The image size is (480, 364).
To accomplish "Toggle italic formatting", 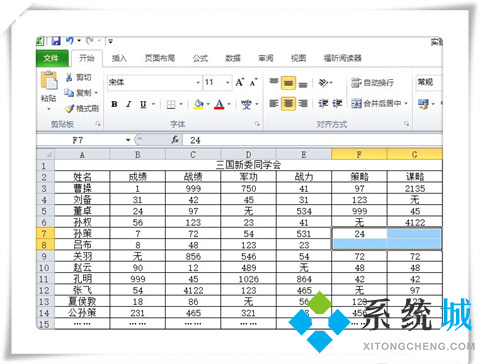I will pos(129,104).
